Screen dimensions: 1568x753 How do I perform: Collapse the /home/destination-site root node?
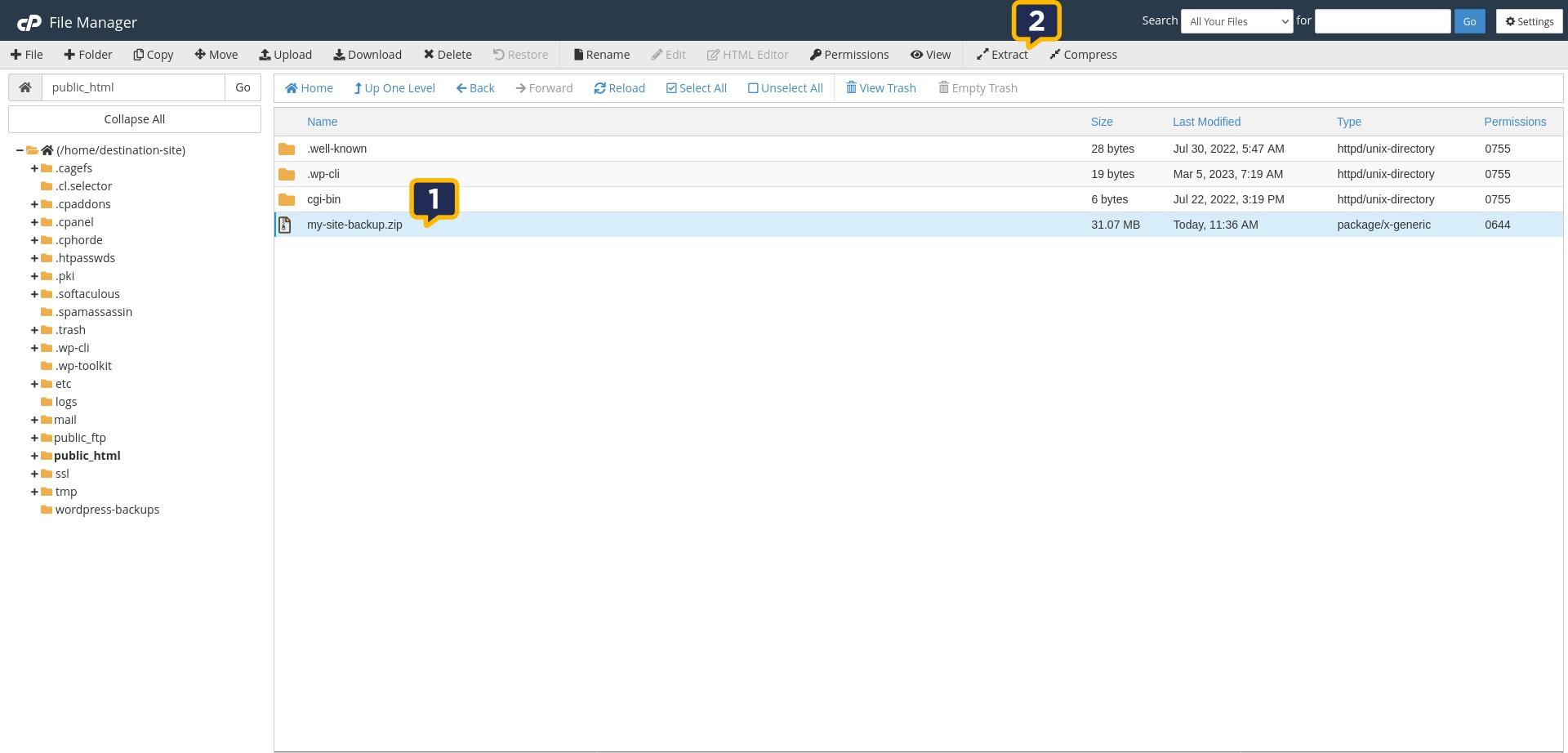pos(20,150)
